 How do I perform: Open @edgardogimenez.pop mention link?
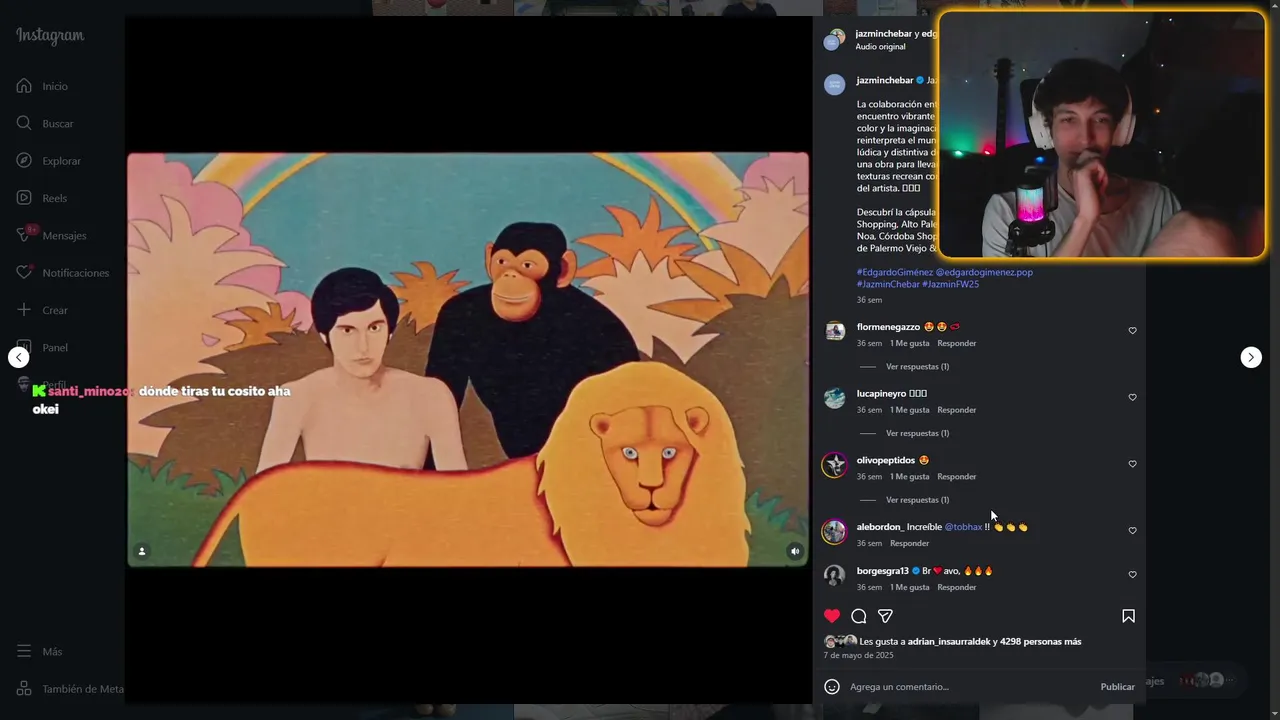(x=984, y=272)
